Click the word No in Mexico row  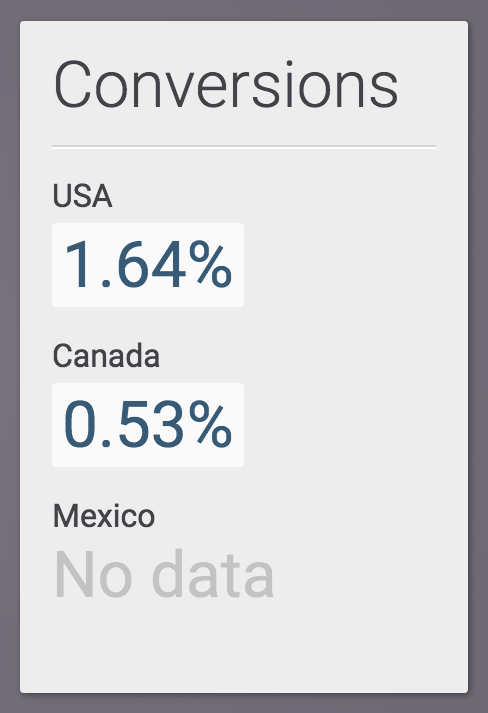94,574
